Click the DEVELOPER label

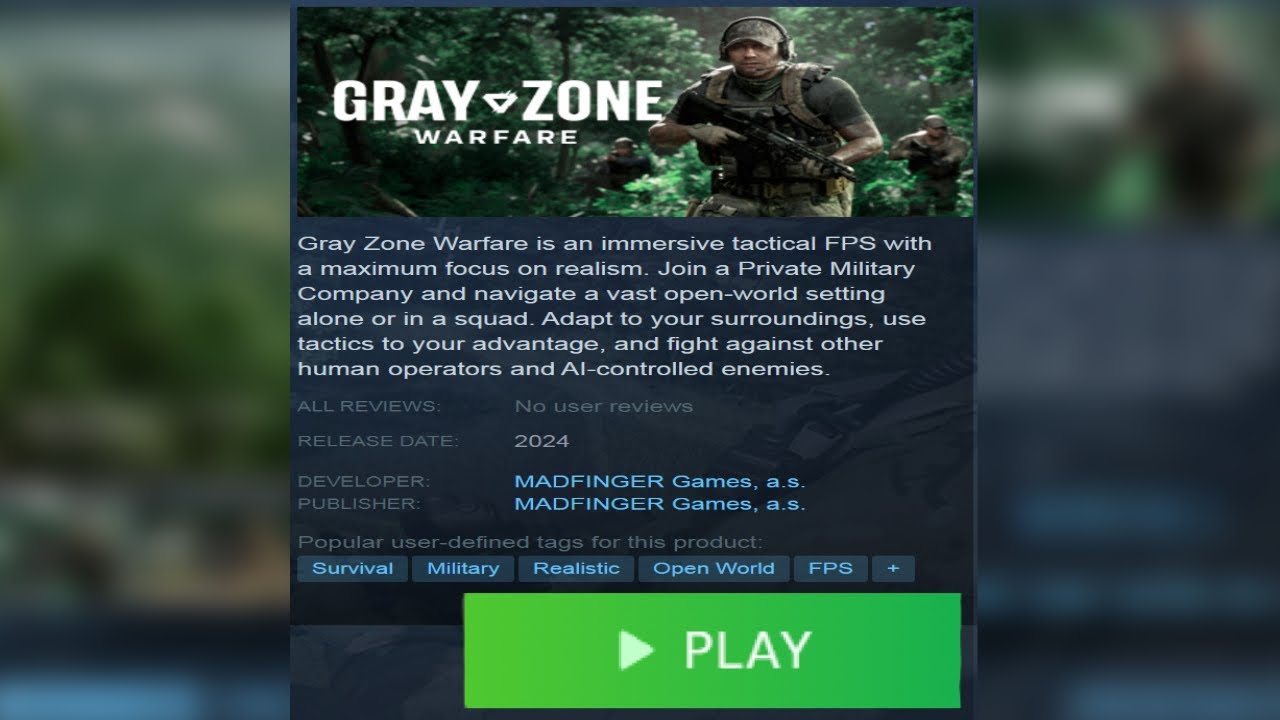pyautogui.click(x=363, y=481)
